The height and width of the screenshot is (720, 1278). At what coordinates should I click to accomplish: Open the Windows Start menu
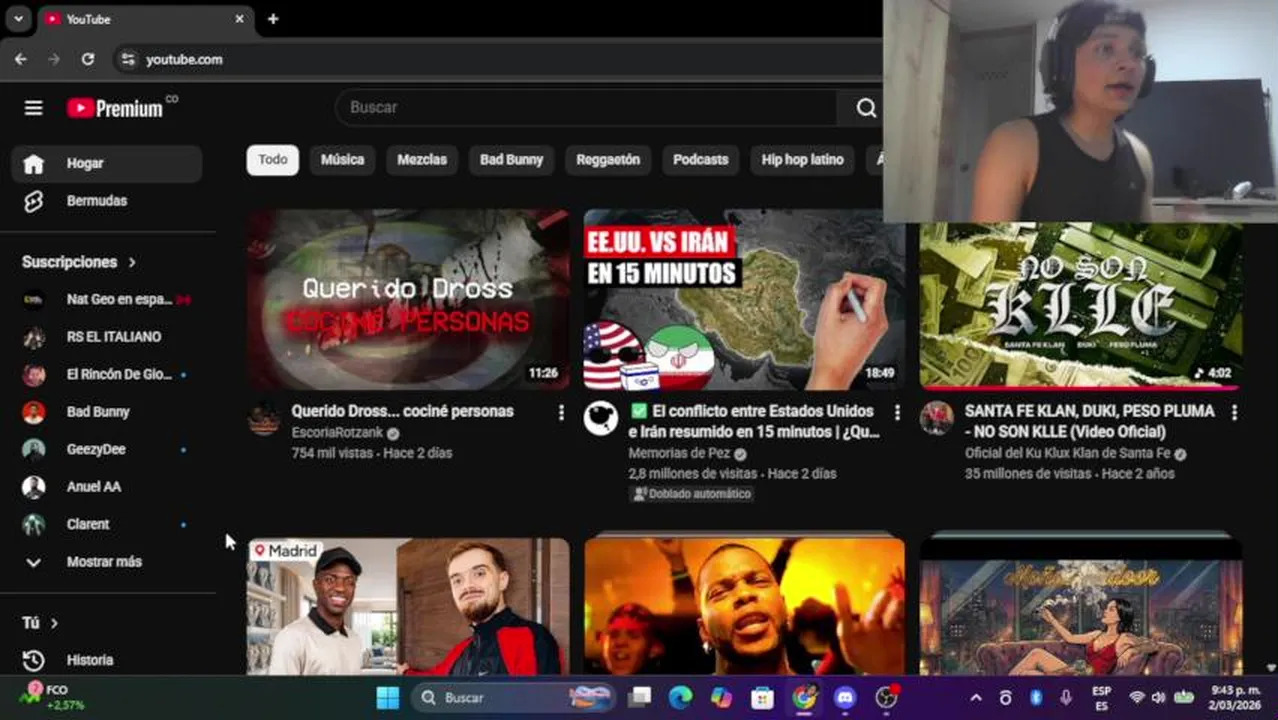[388, 698]
